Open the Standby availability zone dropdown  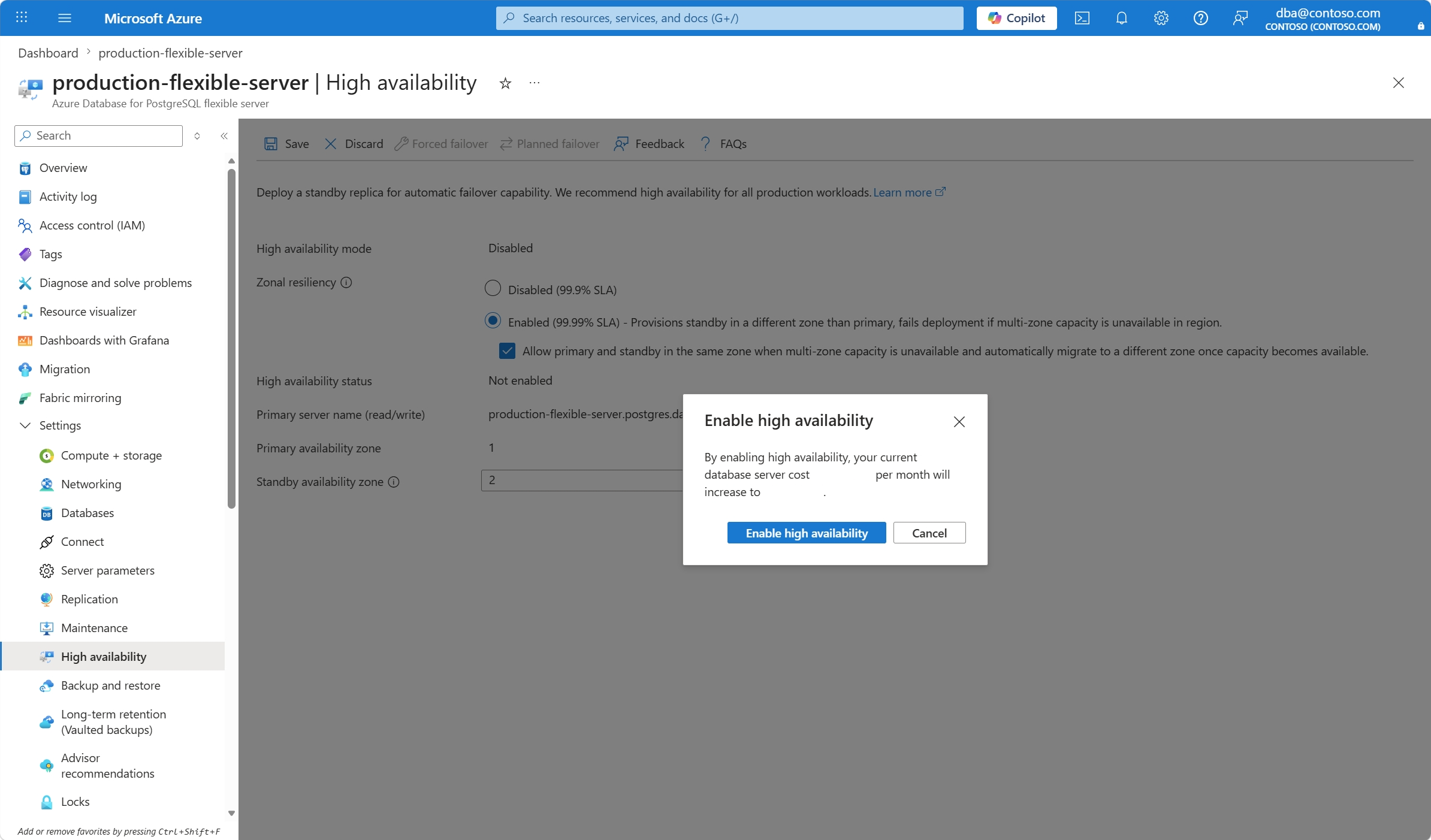pos(582,481)
